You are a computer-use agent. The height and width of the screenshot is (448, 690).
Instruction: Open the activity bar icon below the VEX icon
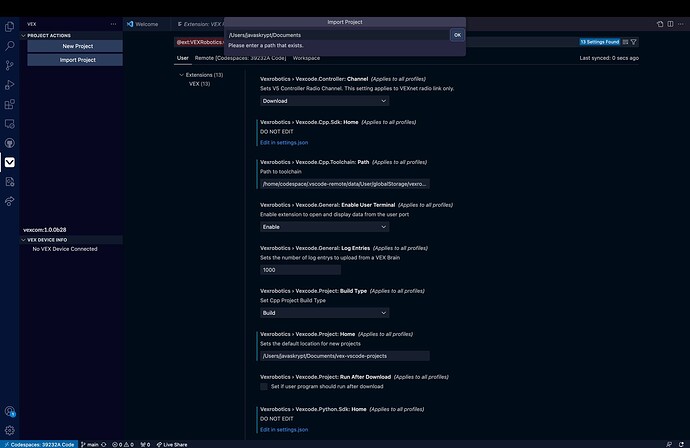pyautogui.click(x=9, y=182)
